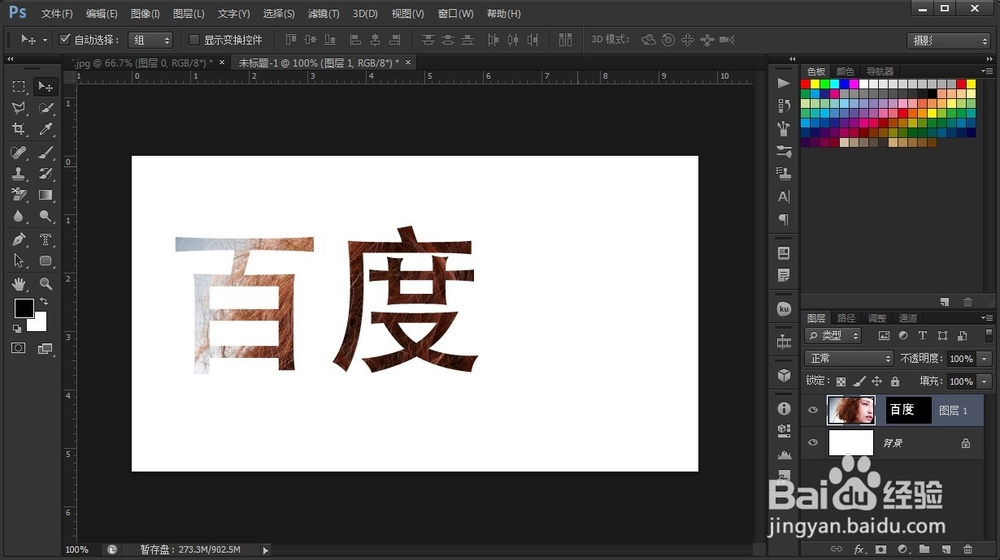
Task: Click the white background color swatch
Action: click(40, 324)
